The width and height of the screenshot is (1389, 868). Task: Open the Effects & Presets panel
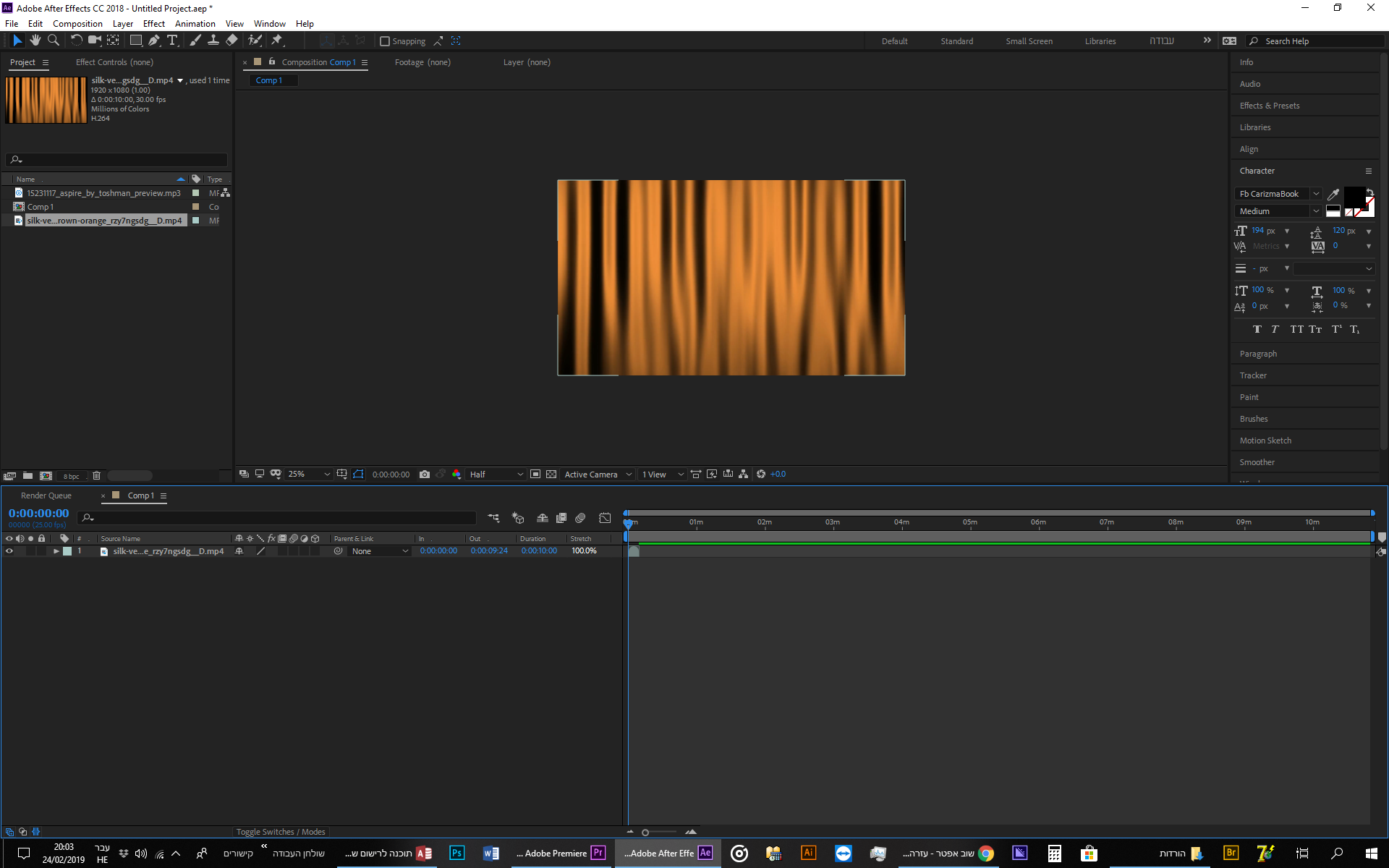pyautogui.click(x=1269, y=106)
